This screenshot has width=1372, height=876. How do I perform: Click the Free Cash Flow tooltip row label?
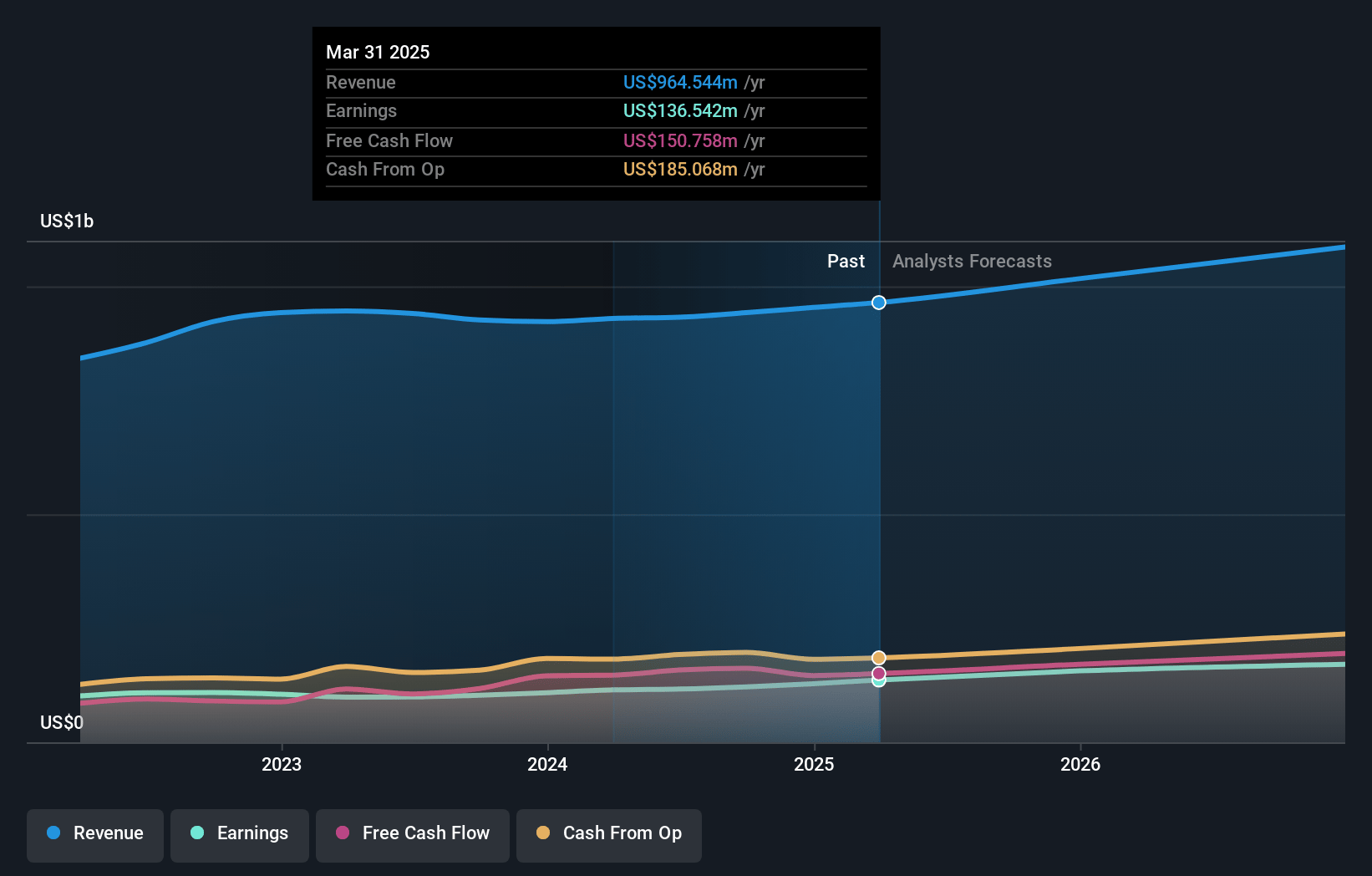[389, 140]
